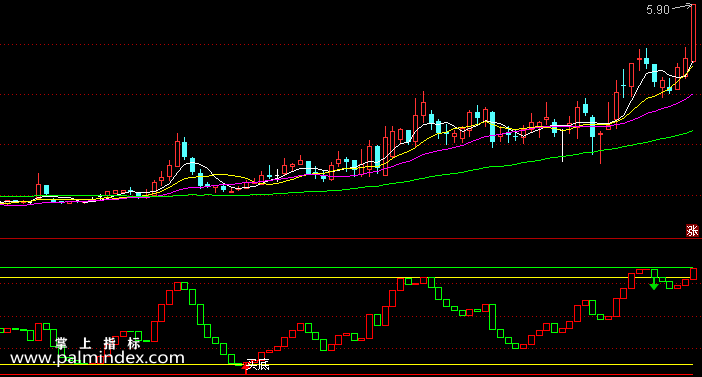Select the tallest final red candlestick
Image resolution: width=702 pixels, height=377 pixels.
click(693, 32)
